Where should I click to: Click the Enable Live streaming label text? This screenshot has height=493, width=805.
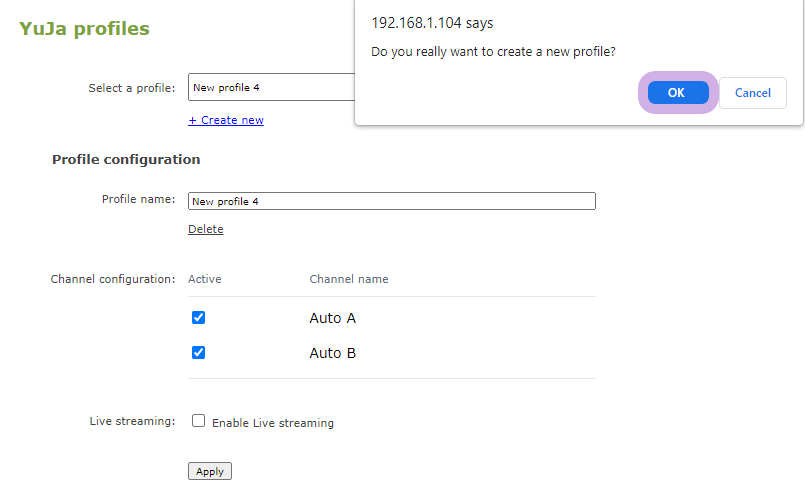coord(272,423)
